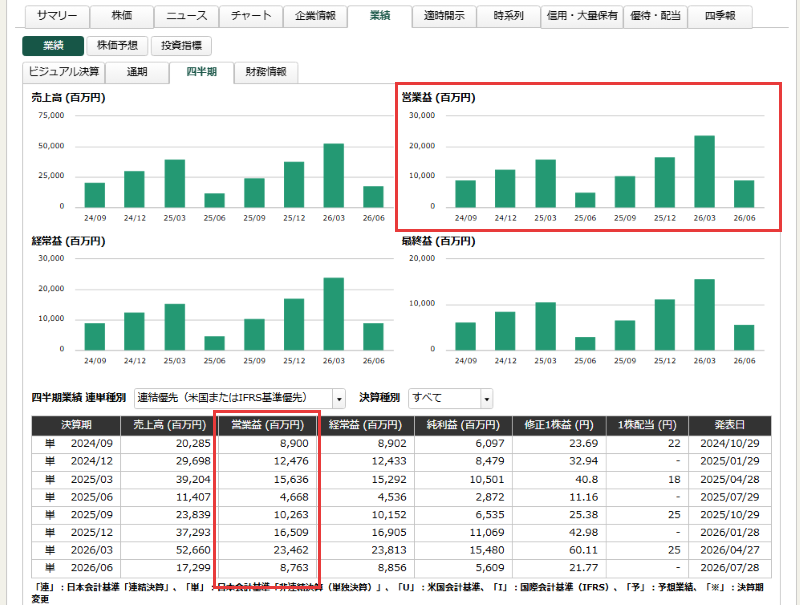Click dividend value 22
The image size is (800, 605).
[x=674, y=443]
